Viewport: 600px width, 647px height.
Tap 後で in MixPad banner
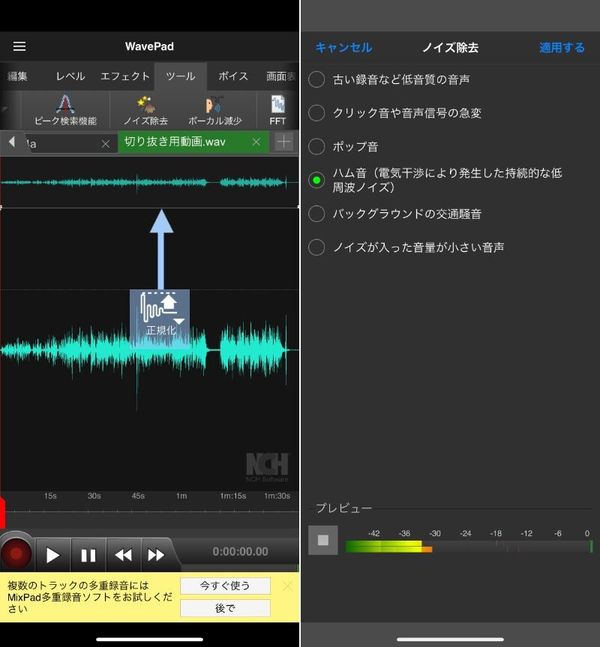(225, 608)
